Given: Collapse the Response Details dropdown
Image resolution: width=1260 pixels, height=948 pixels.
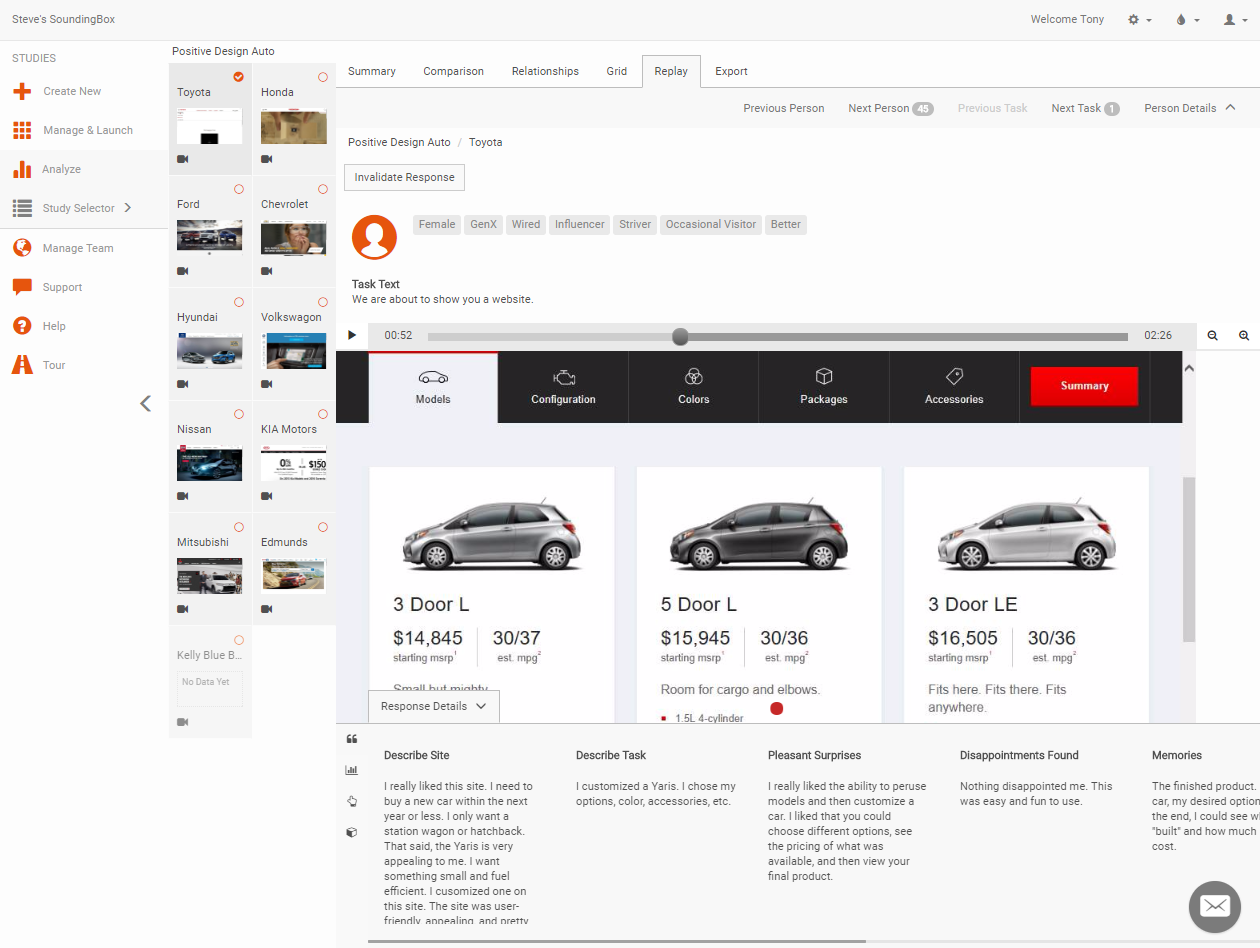Looking at the screenshot, I should [433, 706].
